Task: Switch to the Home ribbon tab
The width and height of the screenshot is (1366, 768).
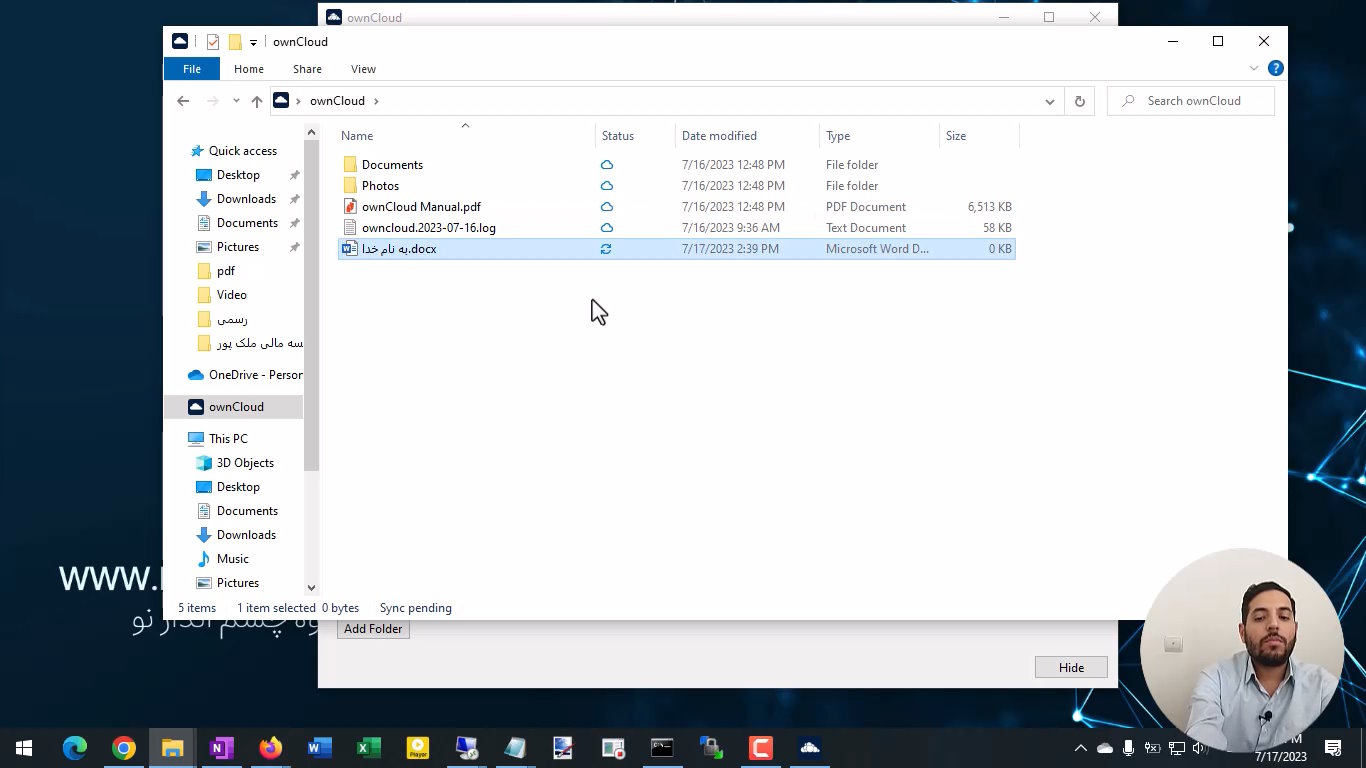Action: [x=249, y=69]
